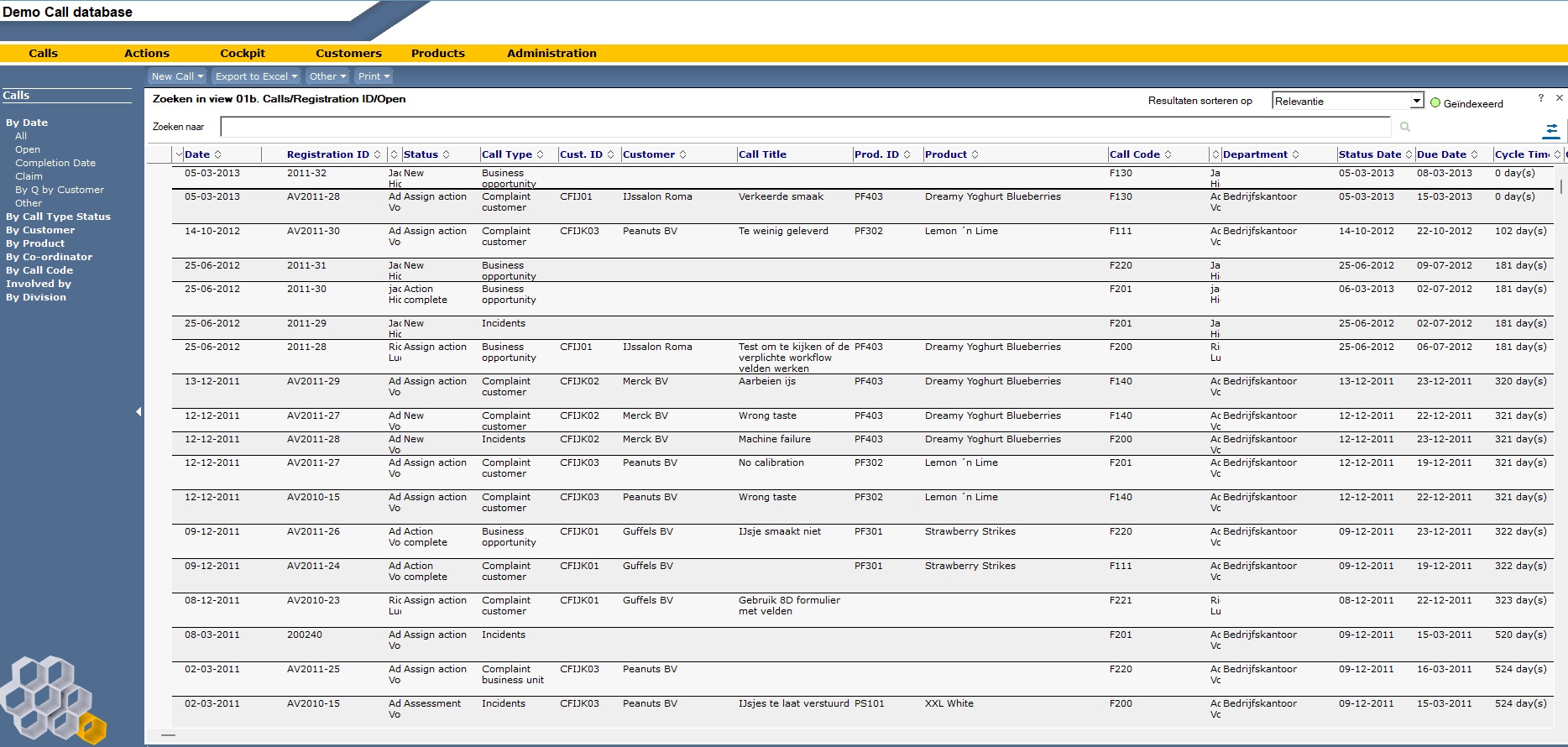Open the Administration menu tab
Viewport: 1568px width, 747px height.
coord(551,53)
